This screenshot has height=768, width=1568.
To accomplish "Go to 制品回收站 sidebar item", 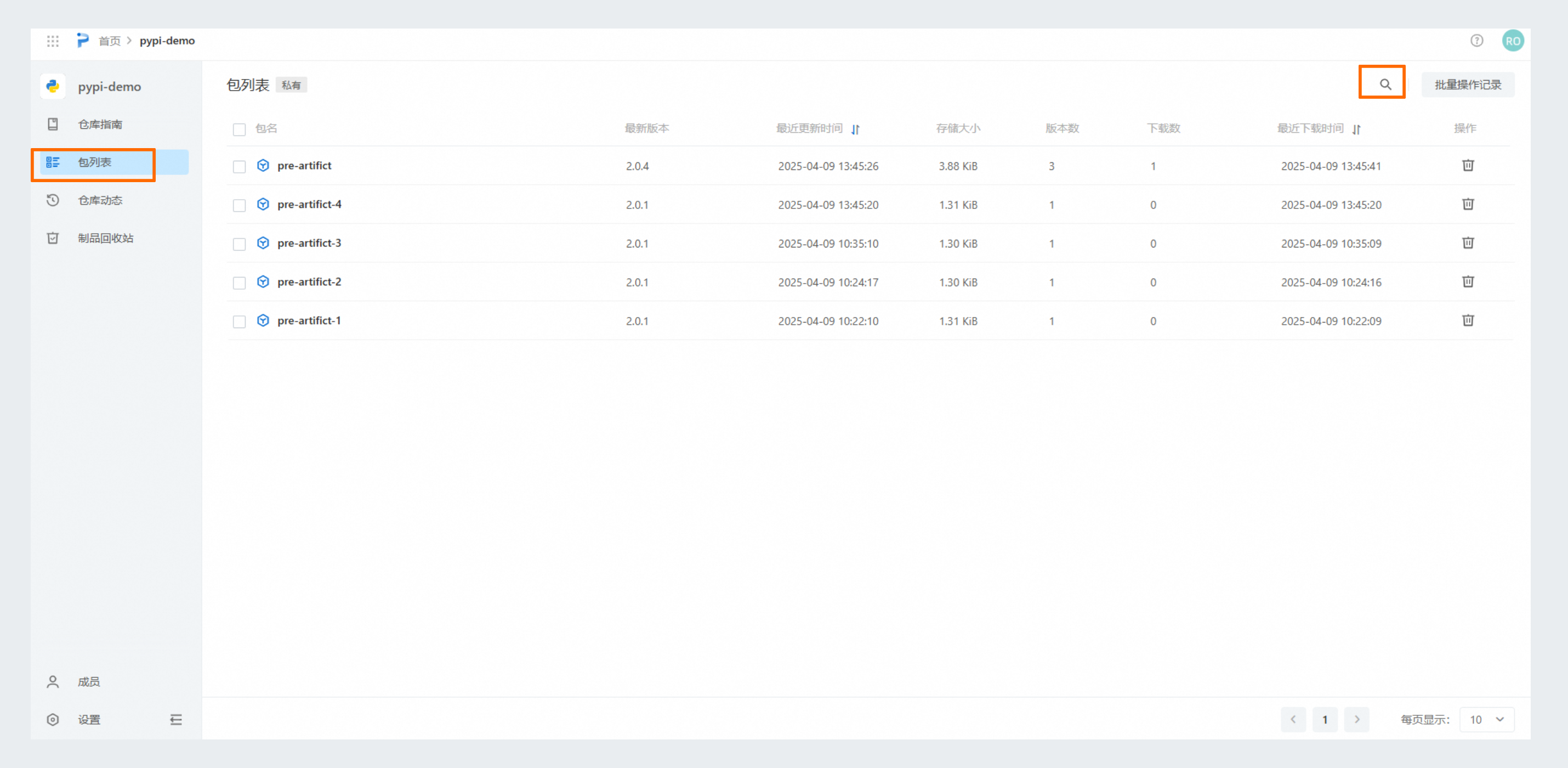I will pyautogui.click(x=105, y=238).
